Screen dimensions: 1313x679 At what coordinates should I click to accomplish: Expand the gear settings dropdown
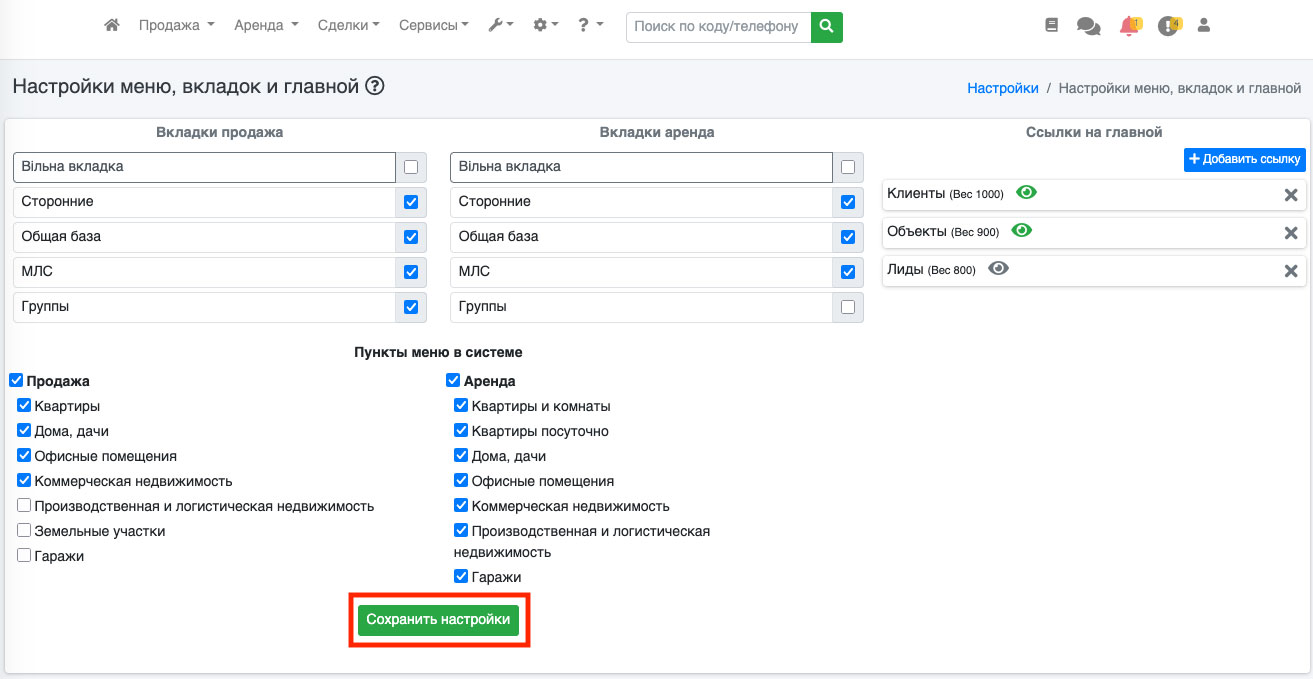546,26
